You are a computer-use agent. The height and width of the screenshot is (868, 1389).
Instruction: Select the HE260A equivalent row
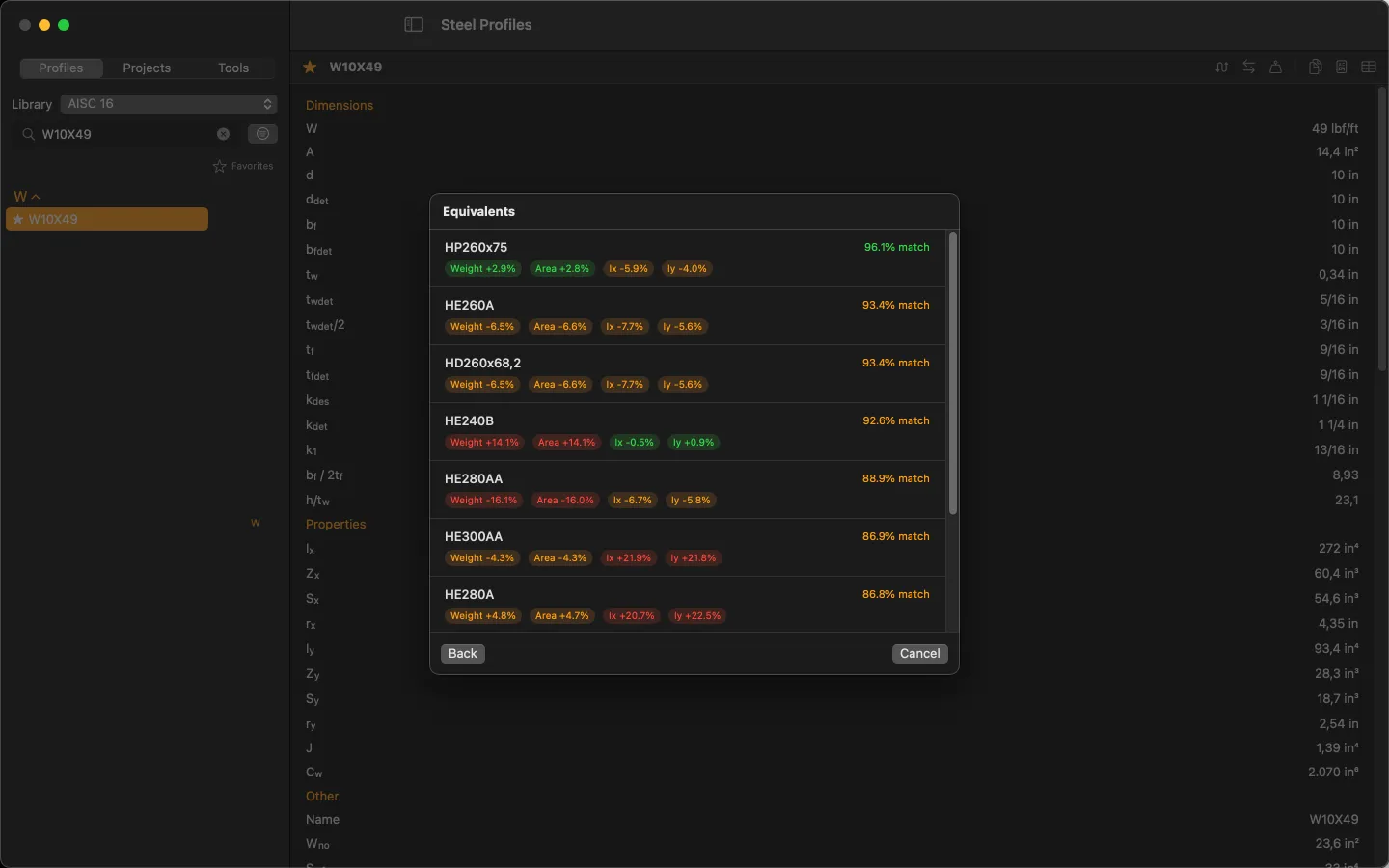[x=688, y=316]
